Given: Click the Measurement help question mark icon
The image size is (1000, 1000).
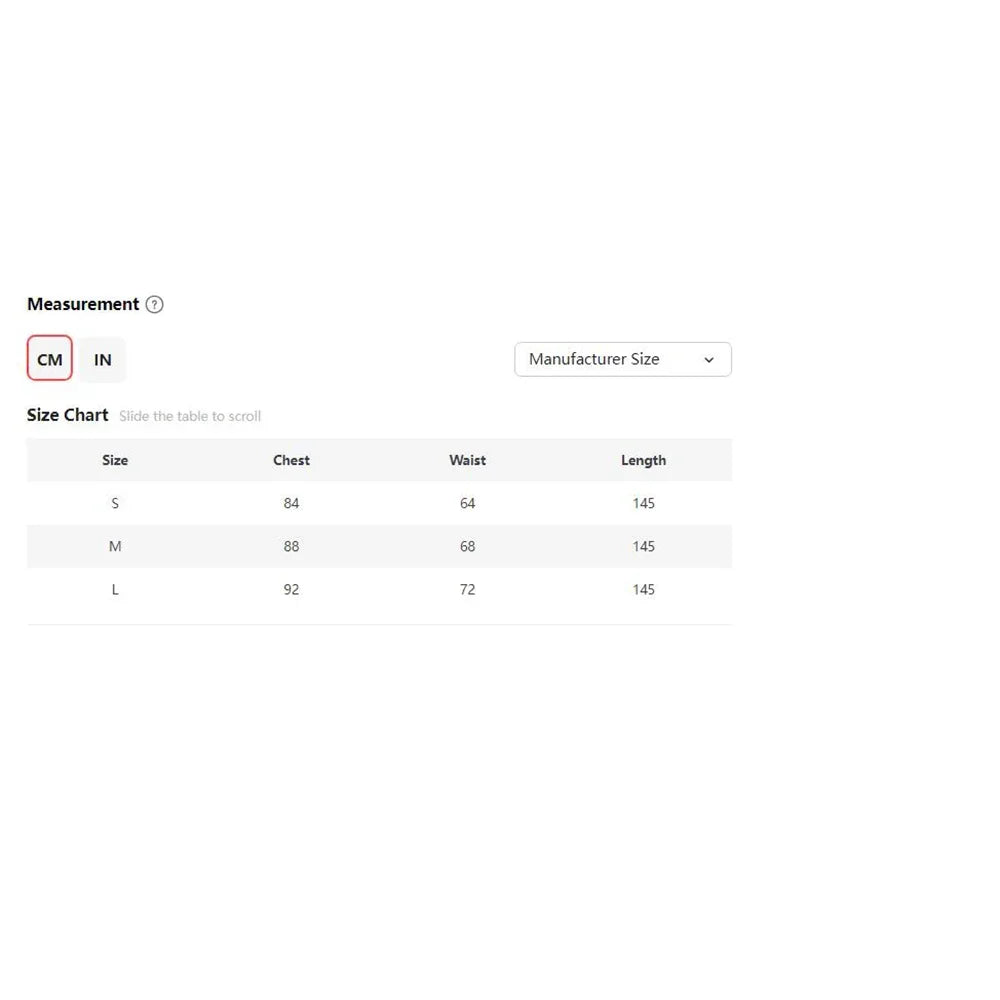Looking at the screenshot, I should 154,305.
